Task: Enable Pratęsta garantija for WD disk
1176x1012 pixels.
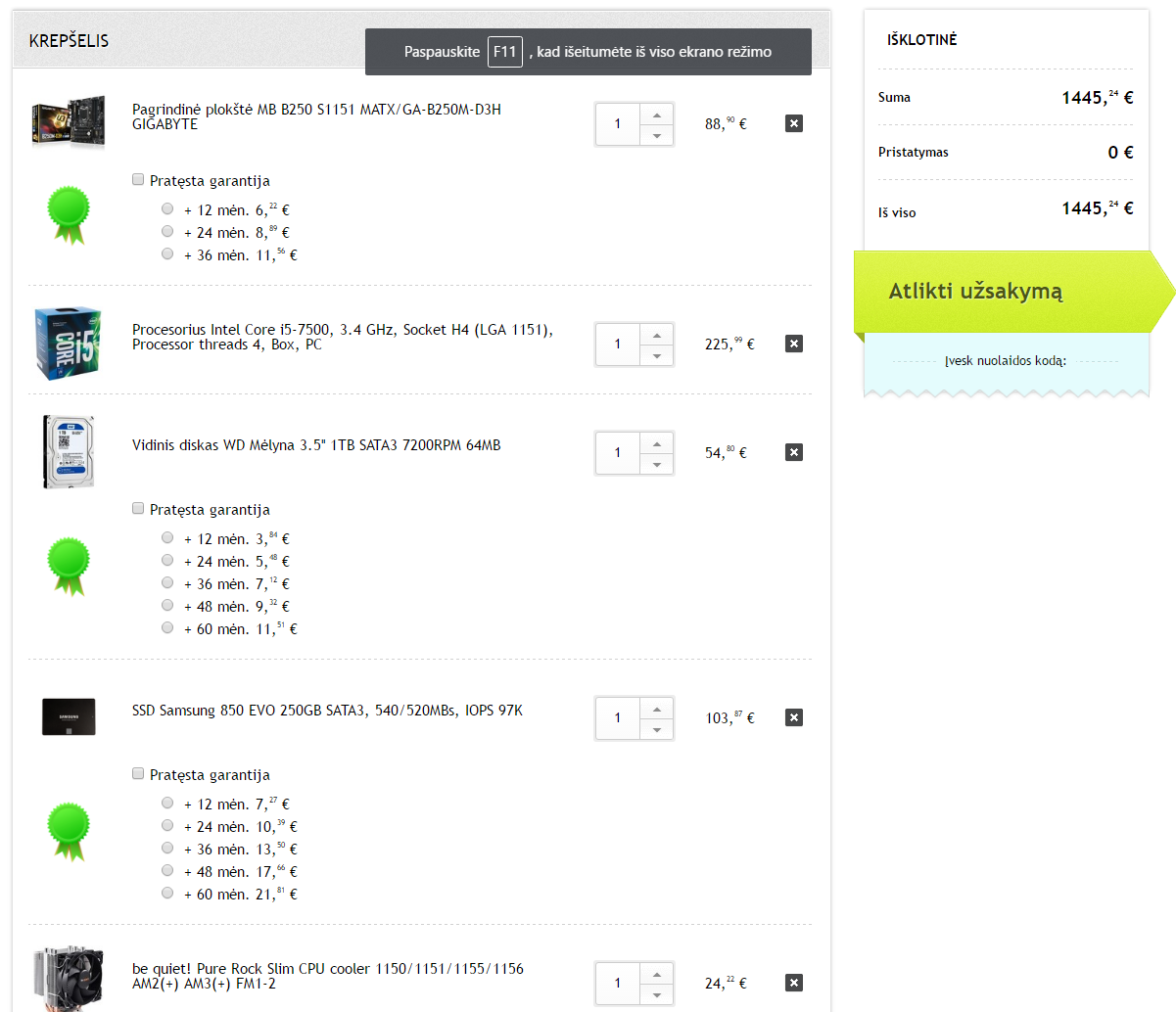Action: [138, 509]
